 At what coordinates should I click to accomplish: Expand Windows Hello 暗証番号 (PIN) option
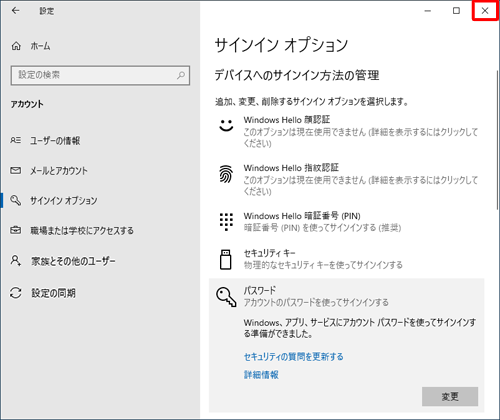point(347,221)
